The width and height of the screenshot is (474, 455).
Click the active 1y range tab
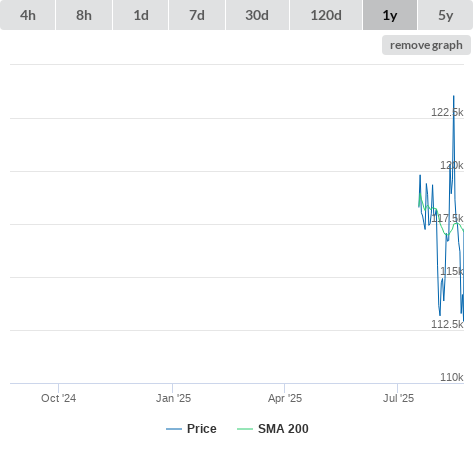[390, 15]
